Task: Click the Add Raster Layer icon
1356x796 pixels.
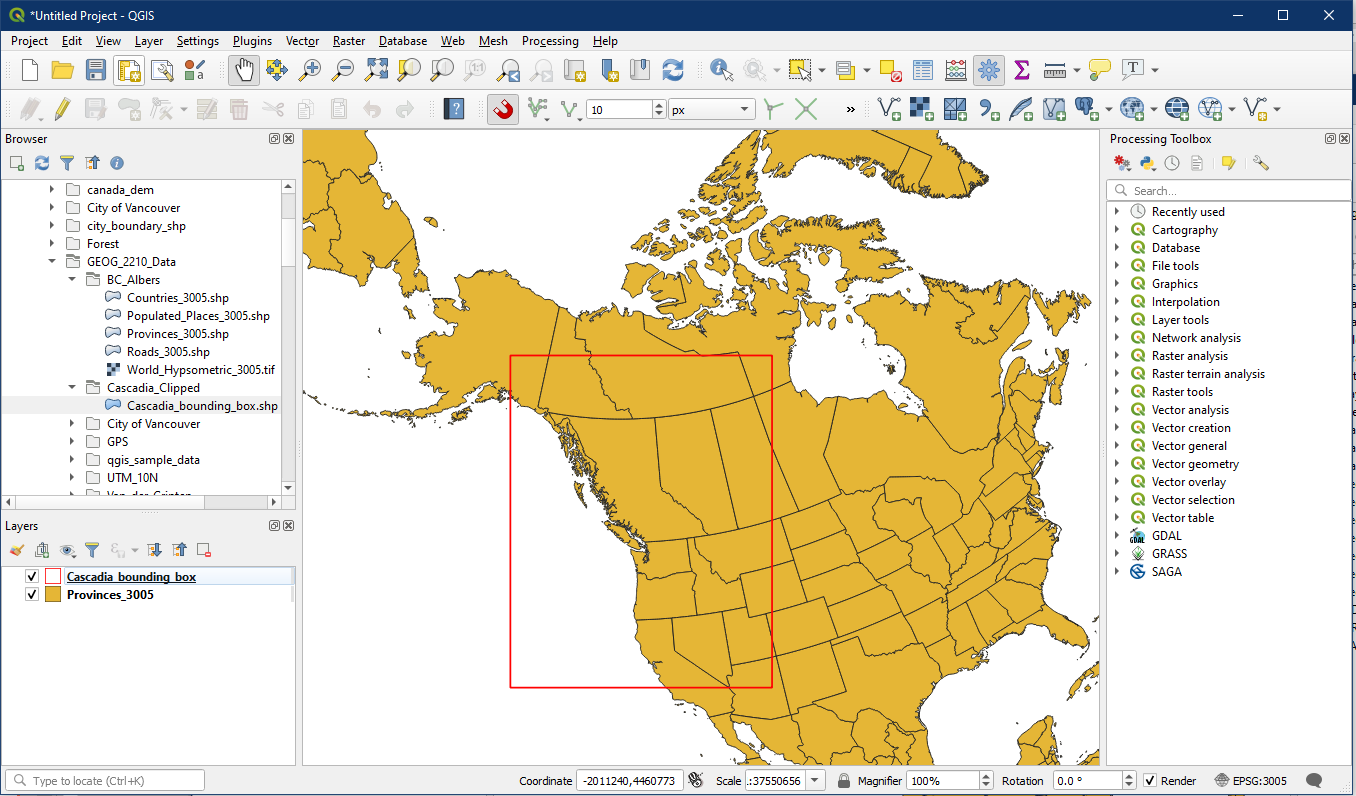Action: [x=923, y=109]
